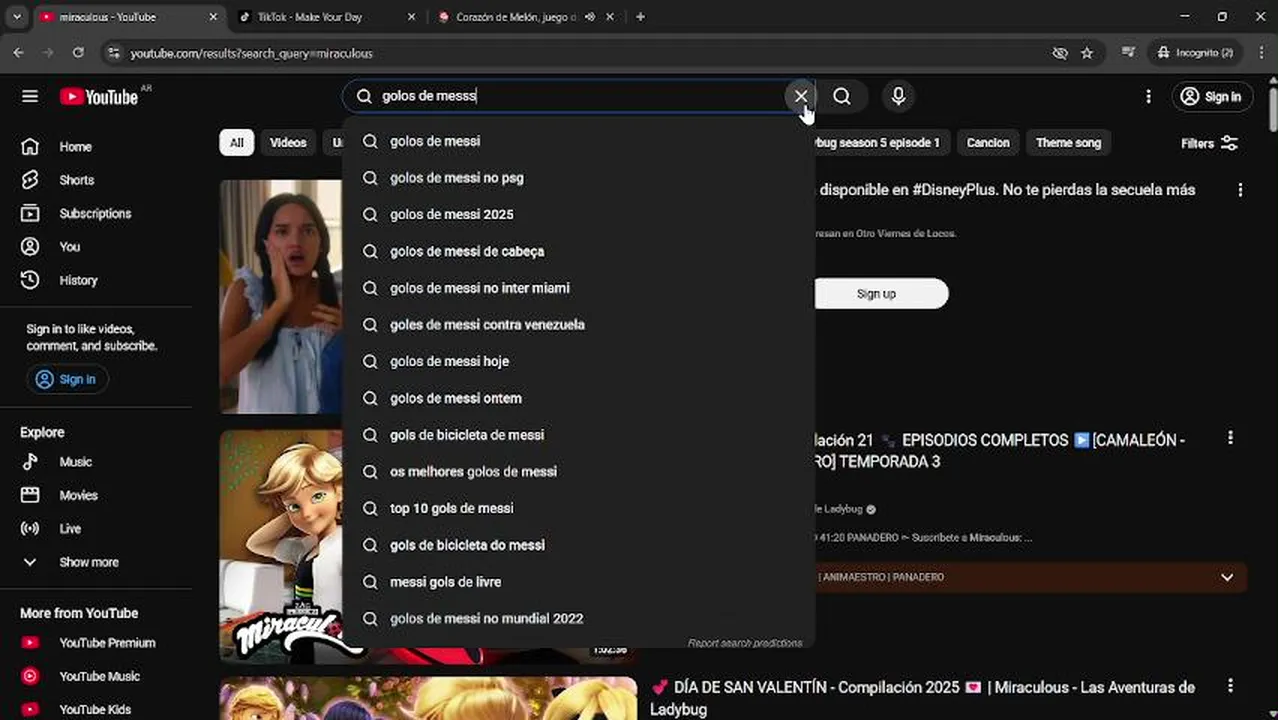1278x720 pixels.
Task: Click the top-right Sign in button
Action: pyautogui.click(x=1212, y=96)
